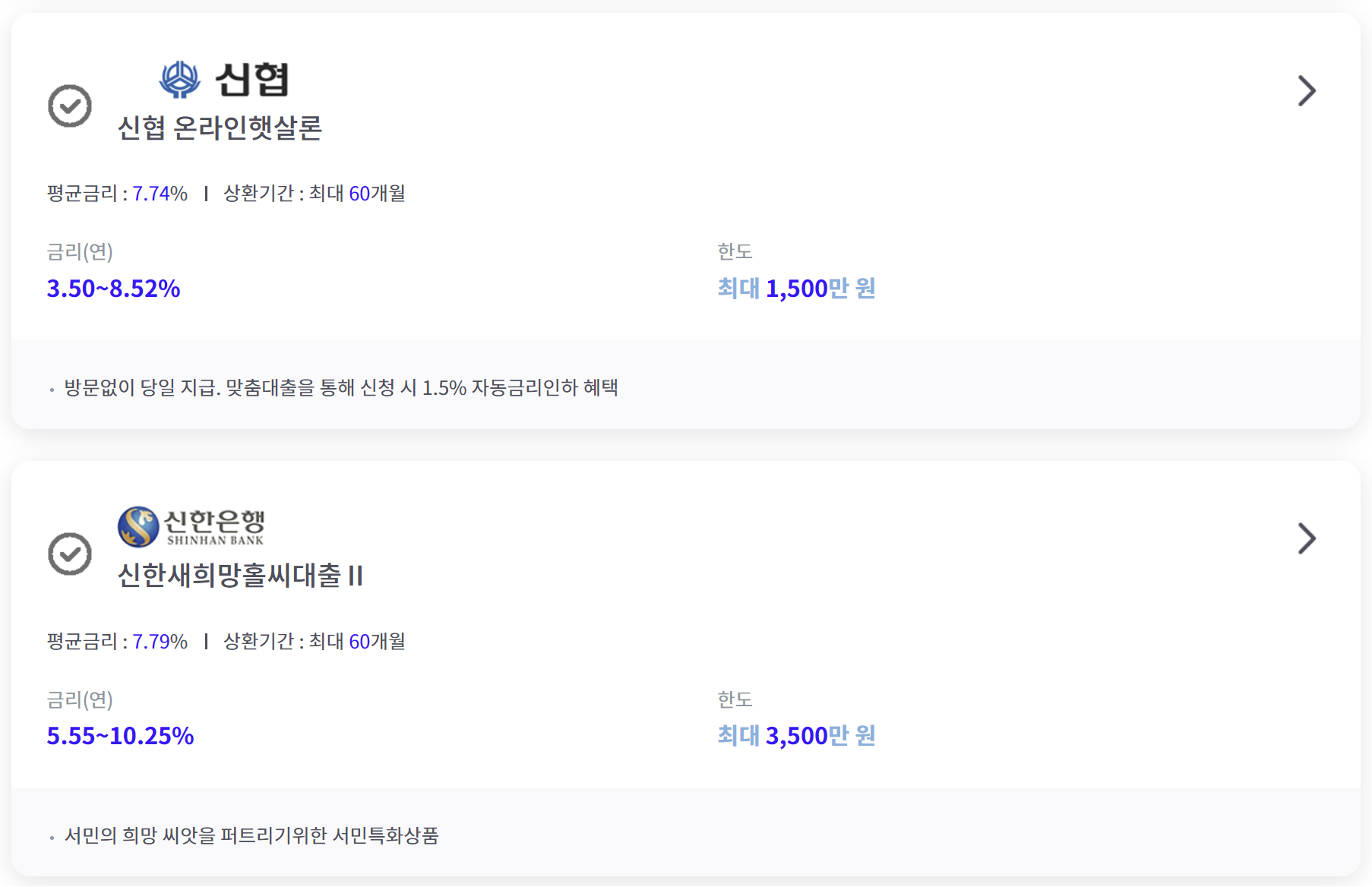1372x887 pixels.
Task: Click the checkmark badge beside 신협 온라인햇살론
Action: click(x=69, y=106)
